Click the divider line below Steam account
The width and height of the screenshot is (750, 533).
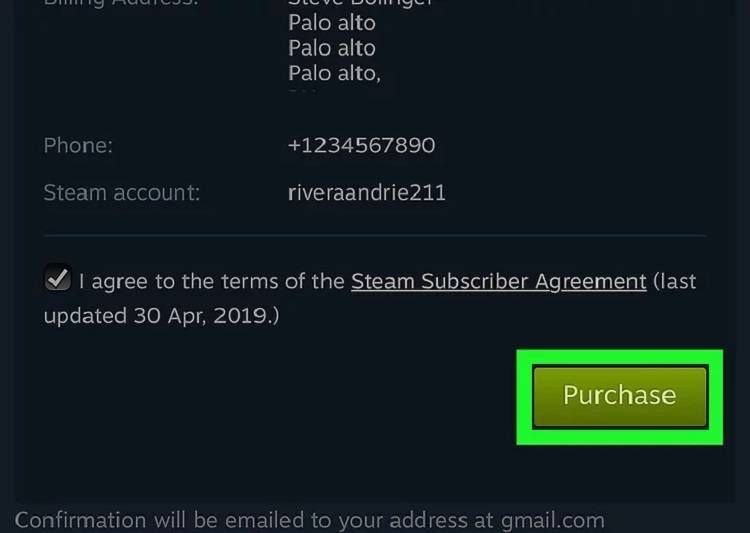tap(374, 236)
